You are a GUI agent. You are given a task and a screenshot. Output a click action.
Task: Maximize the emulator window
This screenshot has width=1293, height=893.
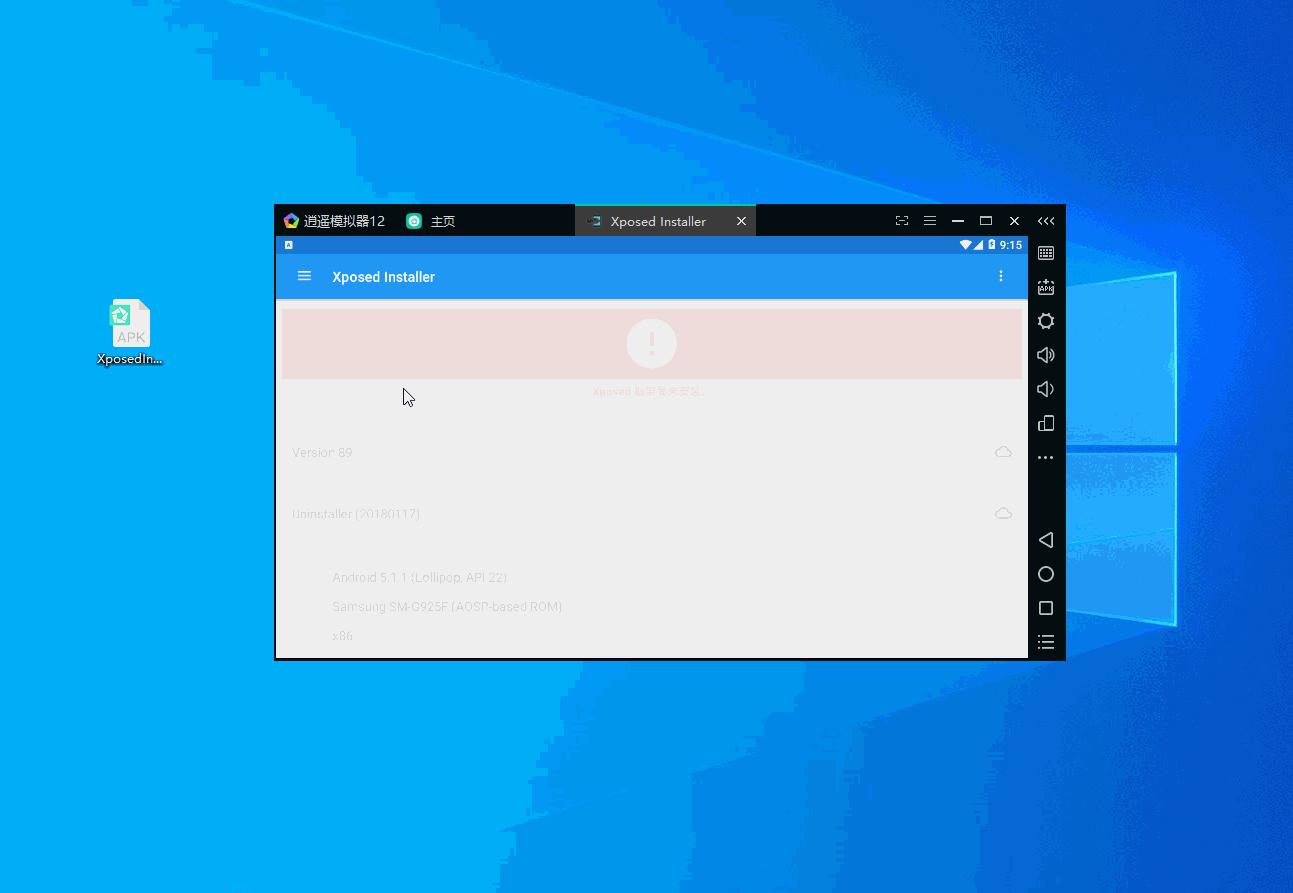tap(986, 221)
